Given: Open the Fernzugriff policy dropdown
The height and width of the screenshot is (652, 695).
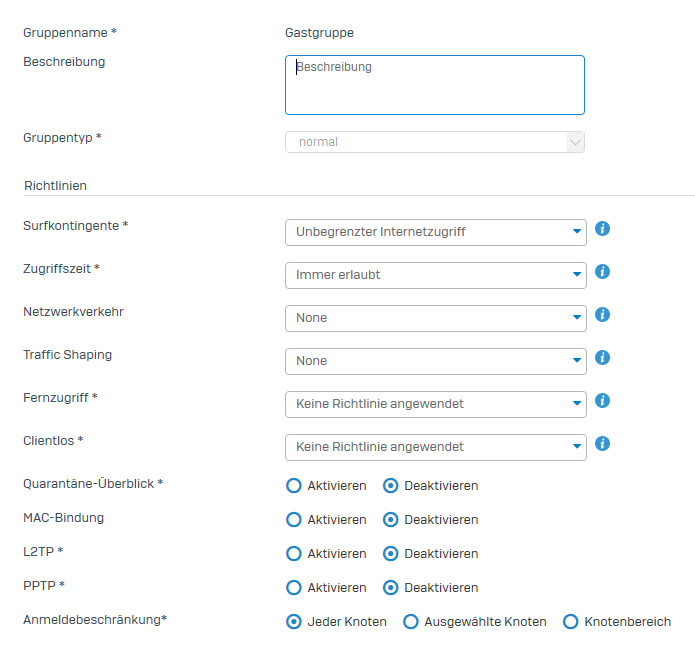Looking at the screenshot, I should click(x=436, y=404).
